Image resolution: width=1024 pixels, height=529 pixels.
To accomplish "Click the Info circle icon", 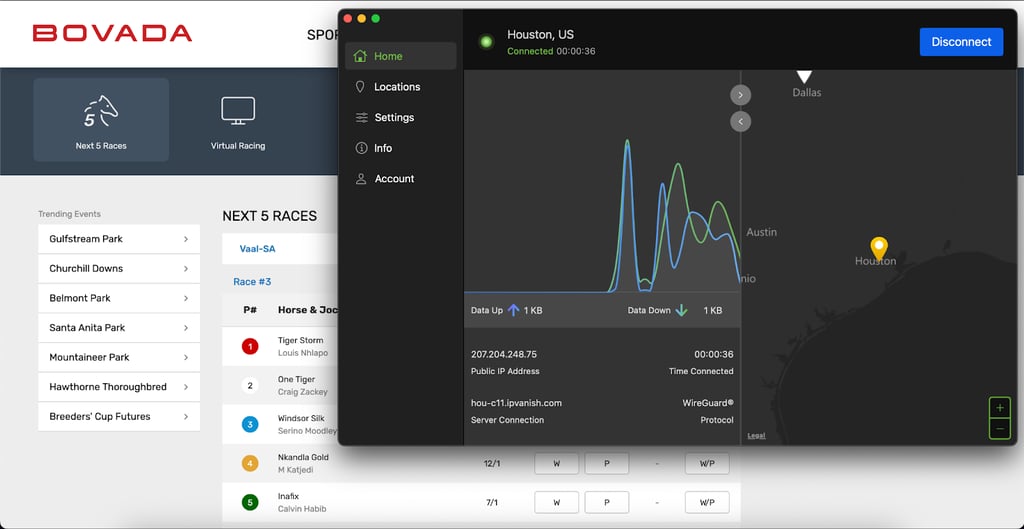I will pyautogui.click(x=361, y=148).
